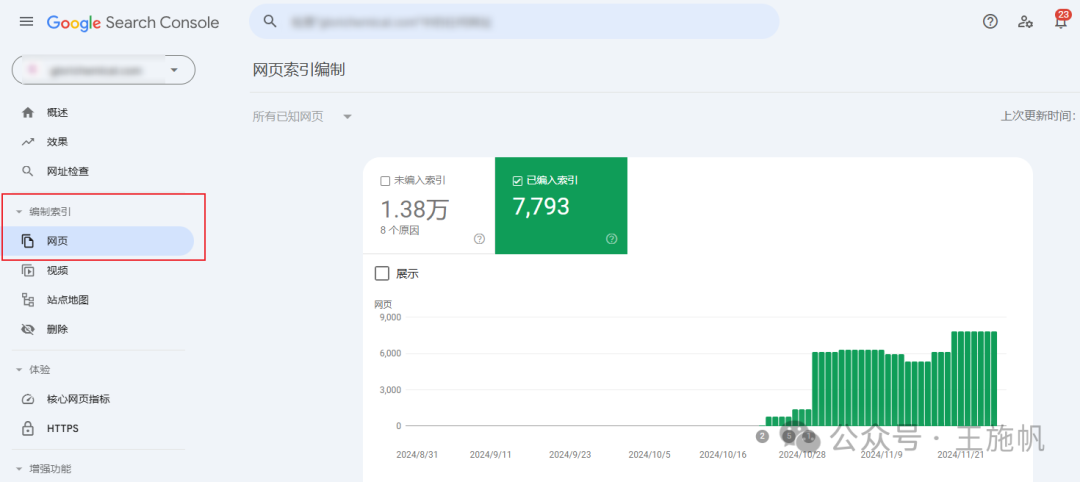The image size is (1080, 482).
Task: Click the padlock icon beside HTTPS
Action: tap(28, 428)
